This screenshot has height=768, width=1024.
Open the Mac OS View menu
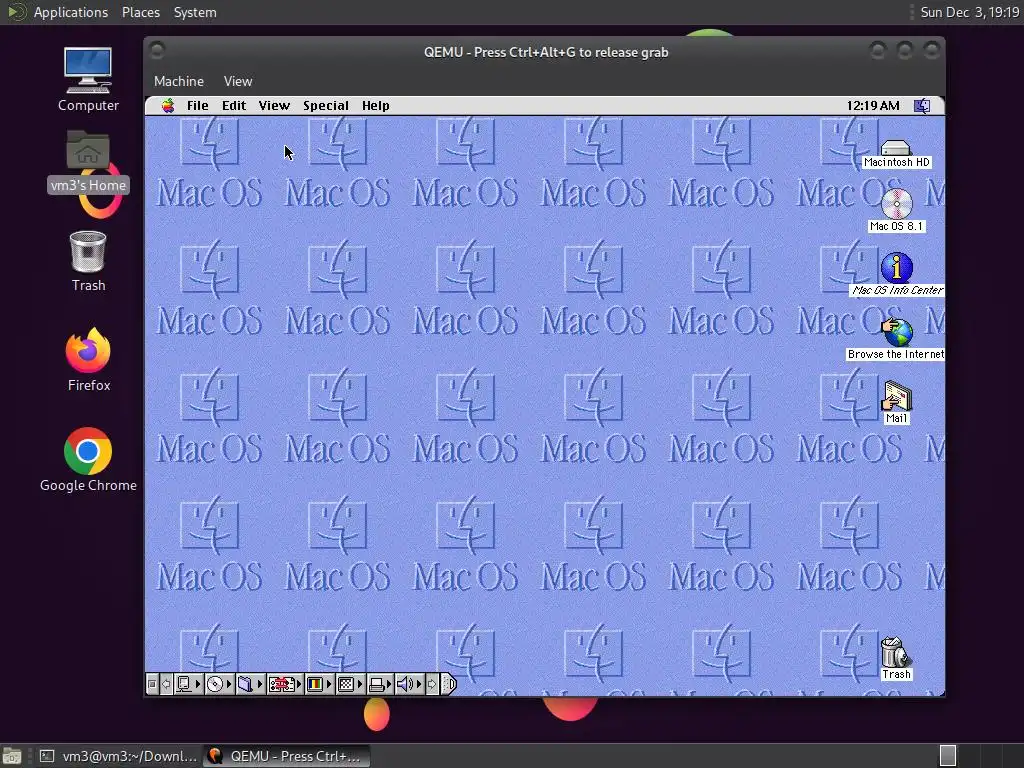274,106
